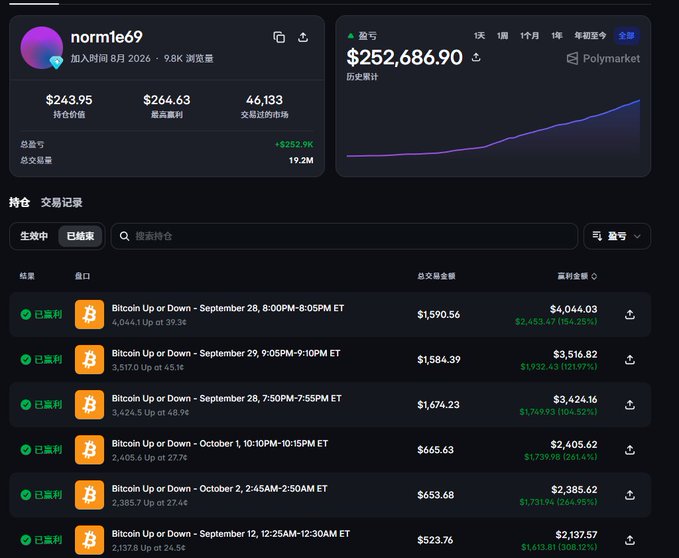679x558 pixels.
Task: Share the September 12, 12:25AM-12:30AM position
Action: (x=630, y=540)
